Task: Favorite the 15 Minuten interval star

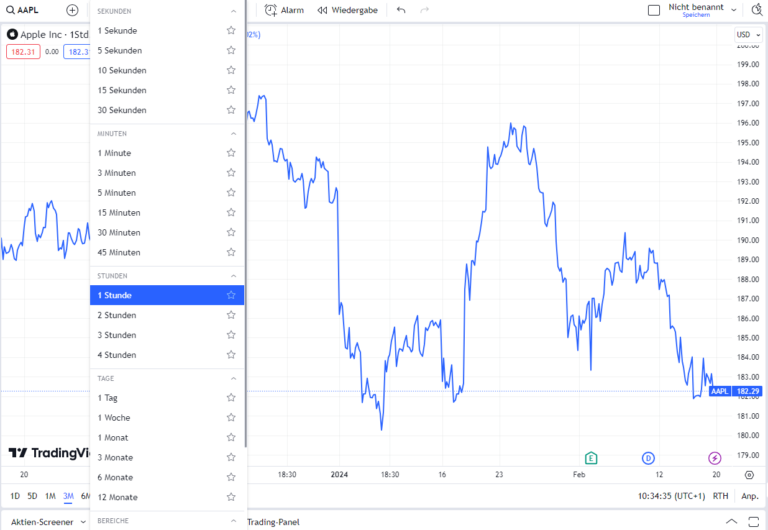Action: [x=231, y=213]
